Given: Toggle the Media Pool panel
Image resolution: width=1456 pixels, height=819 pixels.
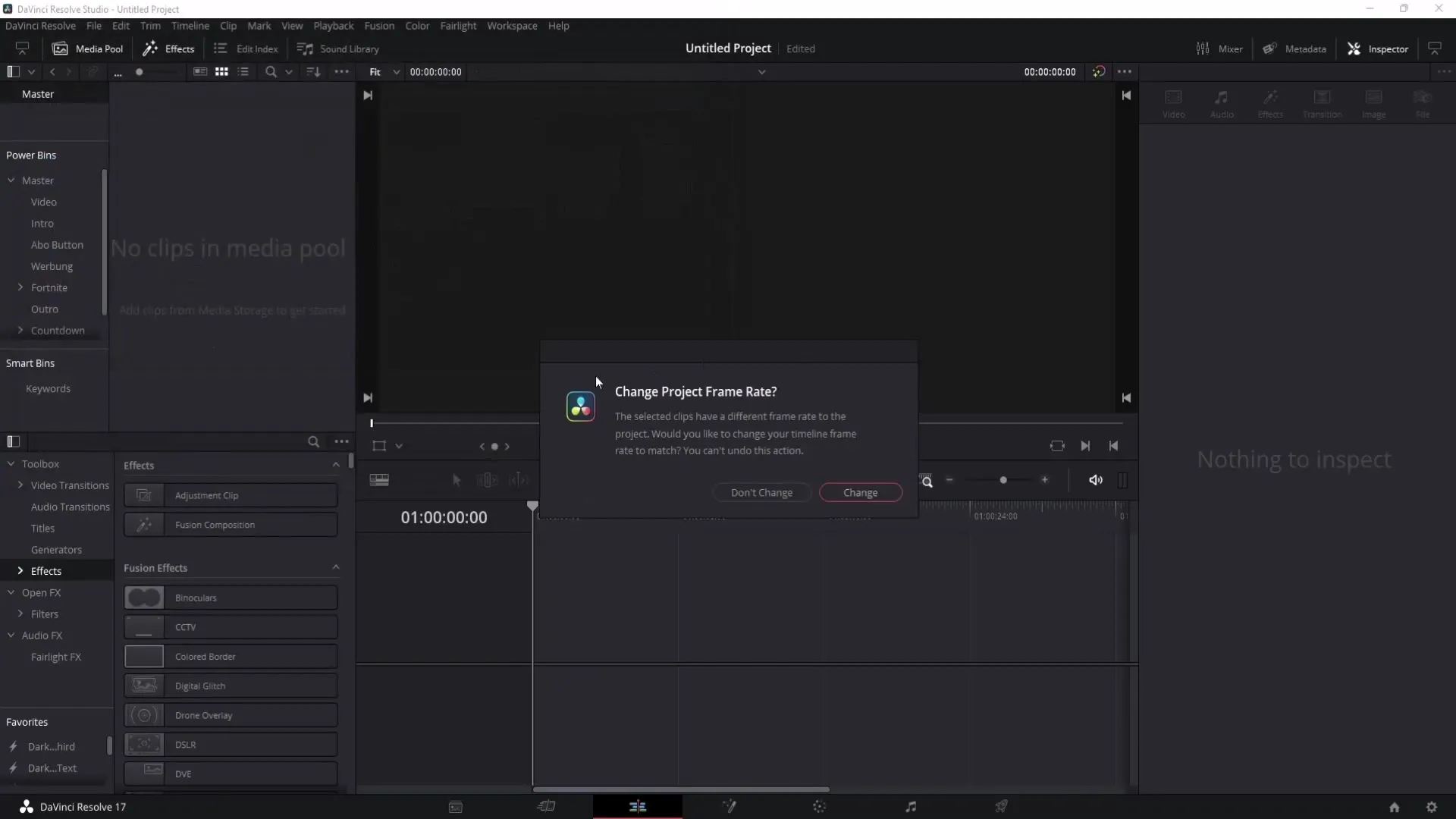Looking at the screenshot, I should point(87,49).
